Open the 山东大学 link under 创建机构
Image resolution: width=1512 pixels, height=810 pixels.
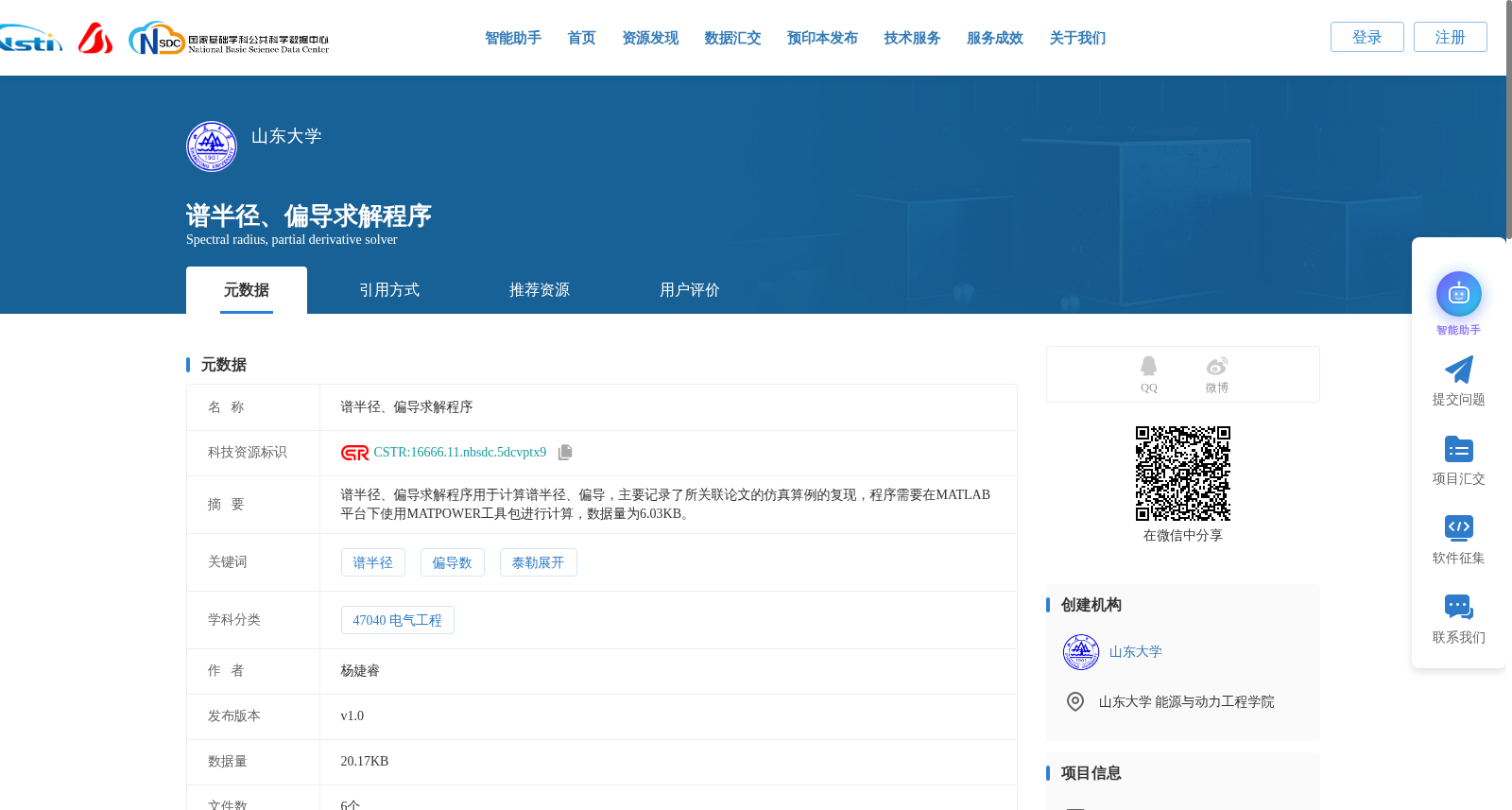click(1136, 652)
